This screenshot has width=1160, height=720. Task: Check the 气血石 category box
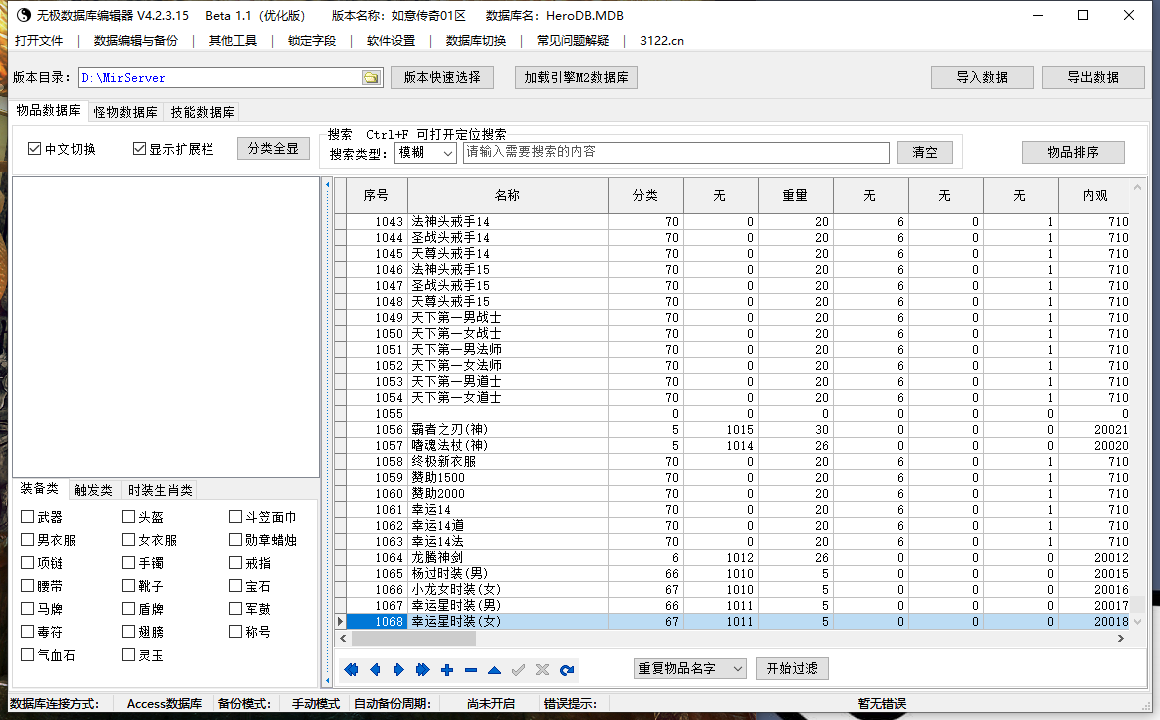27,654
